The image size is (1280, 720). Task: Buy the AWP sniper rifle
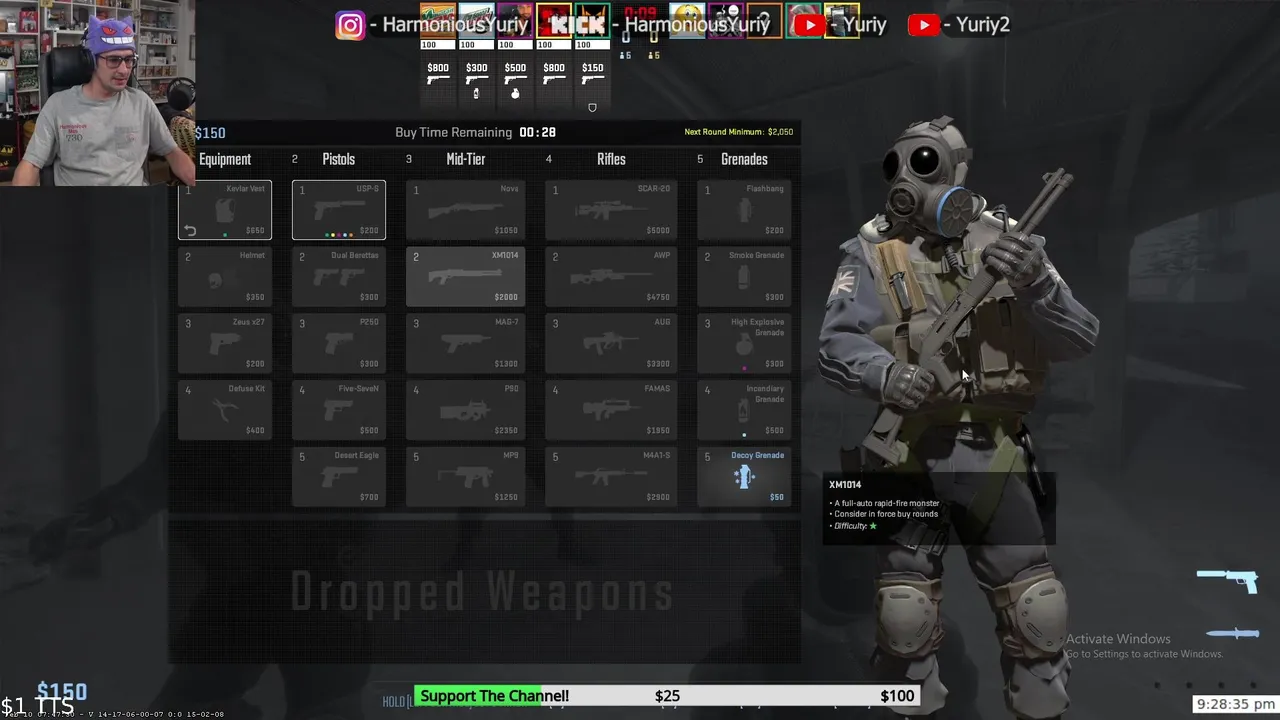[x=611, y=277]
